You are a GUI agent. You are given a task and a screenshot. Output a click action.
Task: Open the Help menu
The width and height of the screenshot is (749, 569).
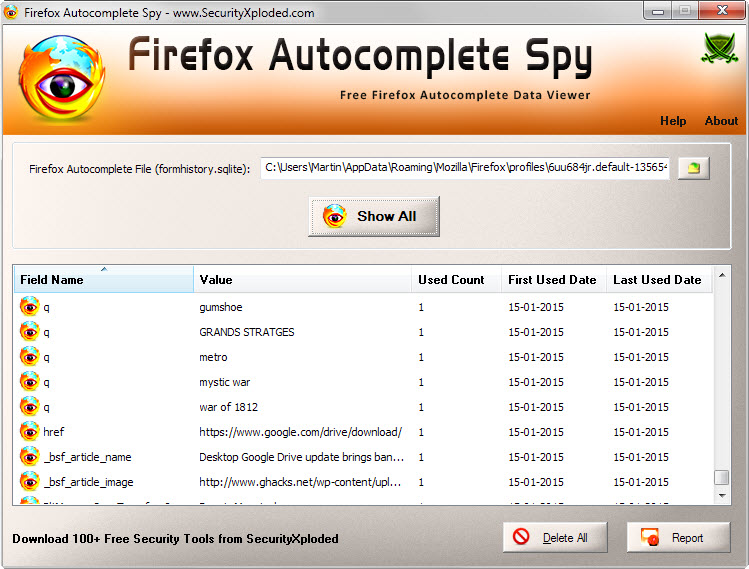click(673, 121)
